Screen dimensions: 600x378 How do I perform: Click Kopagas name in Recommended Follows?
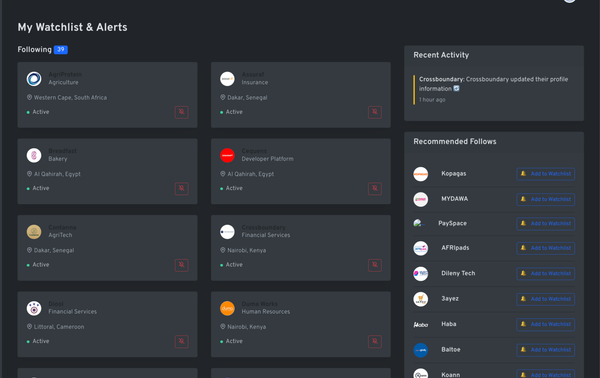tap(454, 174)
